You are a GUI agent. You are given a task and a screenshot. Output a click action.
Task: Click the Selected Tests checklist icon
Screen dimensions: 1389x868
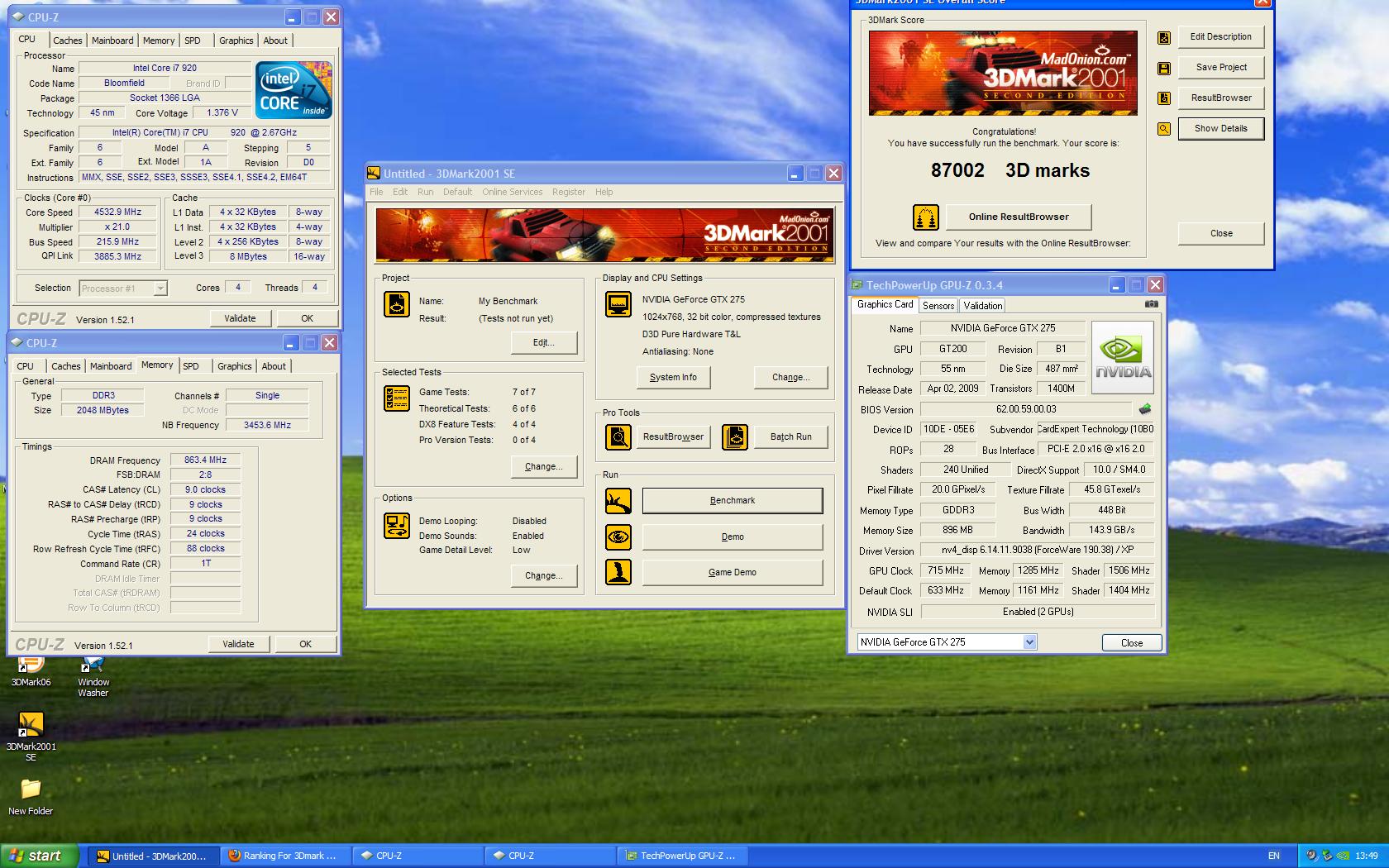tap(397, 398)
